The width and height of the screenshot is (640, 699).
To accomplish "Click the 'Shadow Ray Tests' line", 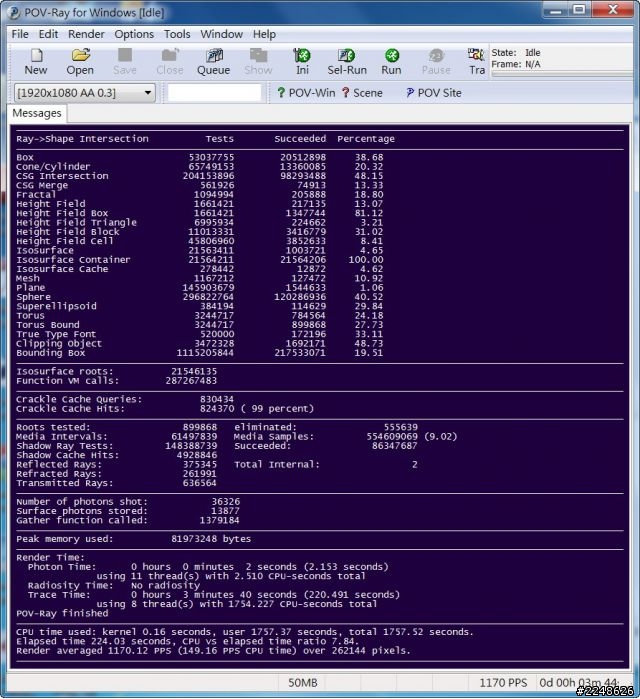I will pos(117,446).
